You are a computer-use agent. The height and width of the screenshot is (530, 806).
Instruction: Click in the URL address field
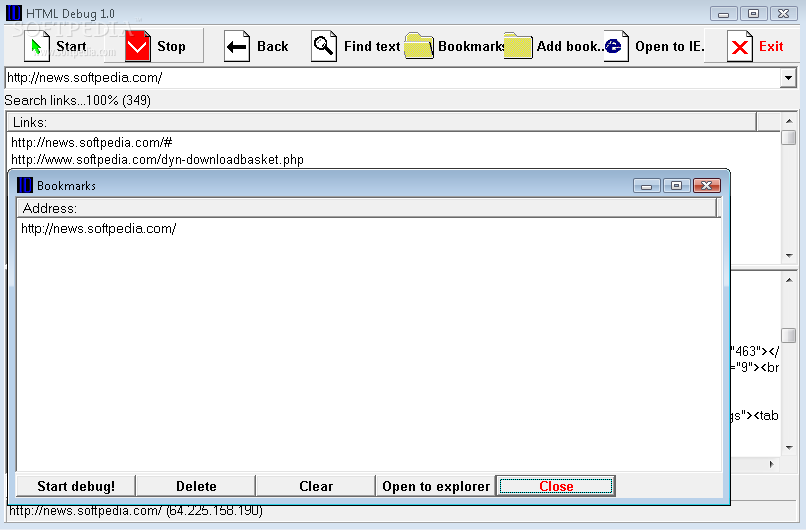[392, 78]
